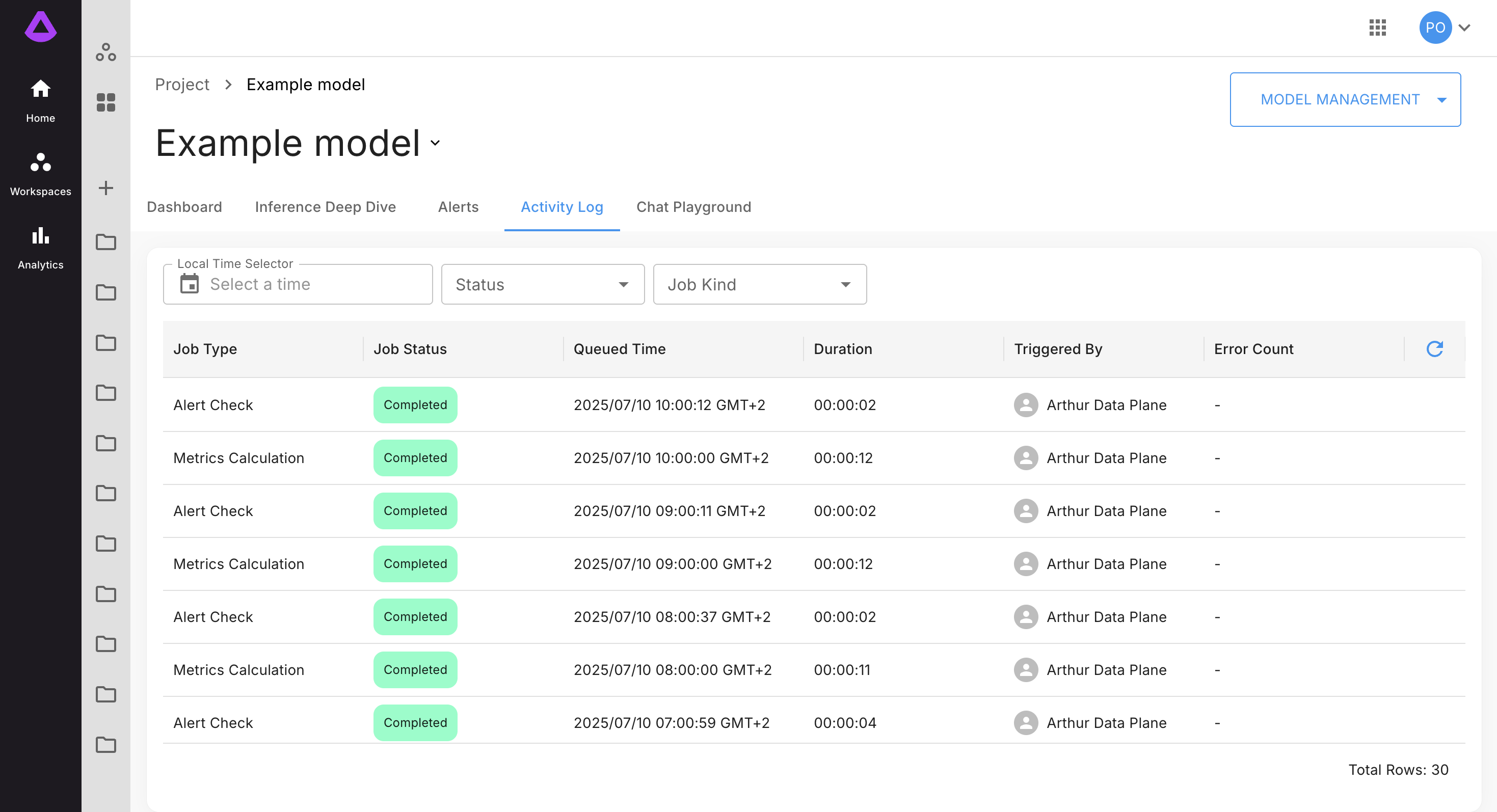Click avatar icon in 08:00:00 Metrics Calculation row
The height and width of the screenshot is (812, 1497).
pyautogui.click(x=1026, y=670)
